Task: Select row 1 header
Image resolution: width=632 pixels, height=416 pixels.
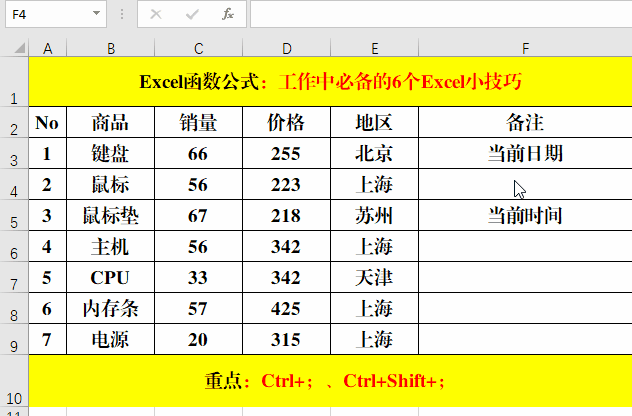Action: tap(14, 82)
